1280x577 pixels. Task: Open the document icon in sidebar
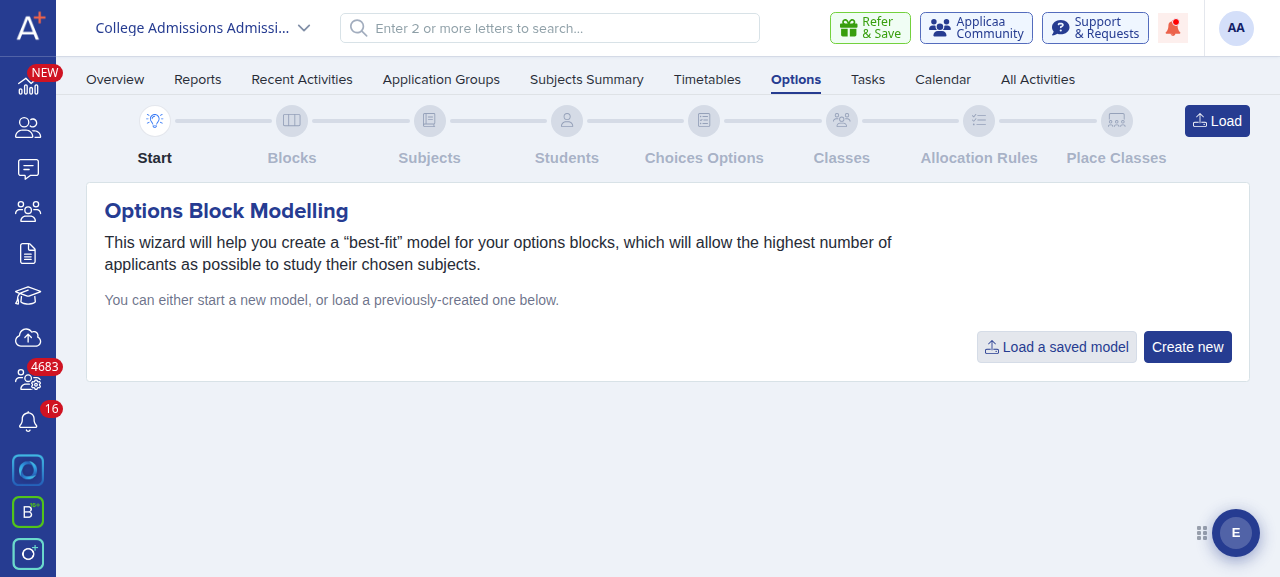point(28,253)
